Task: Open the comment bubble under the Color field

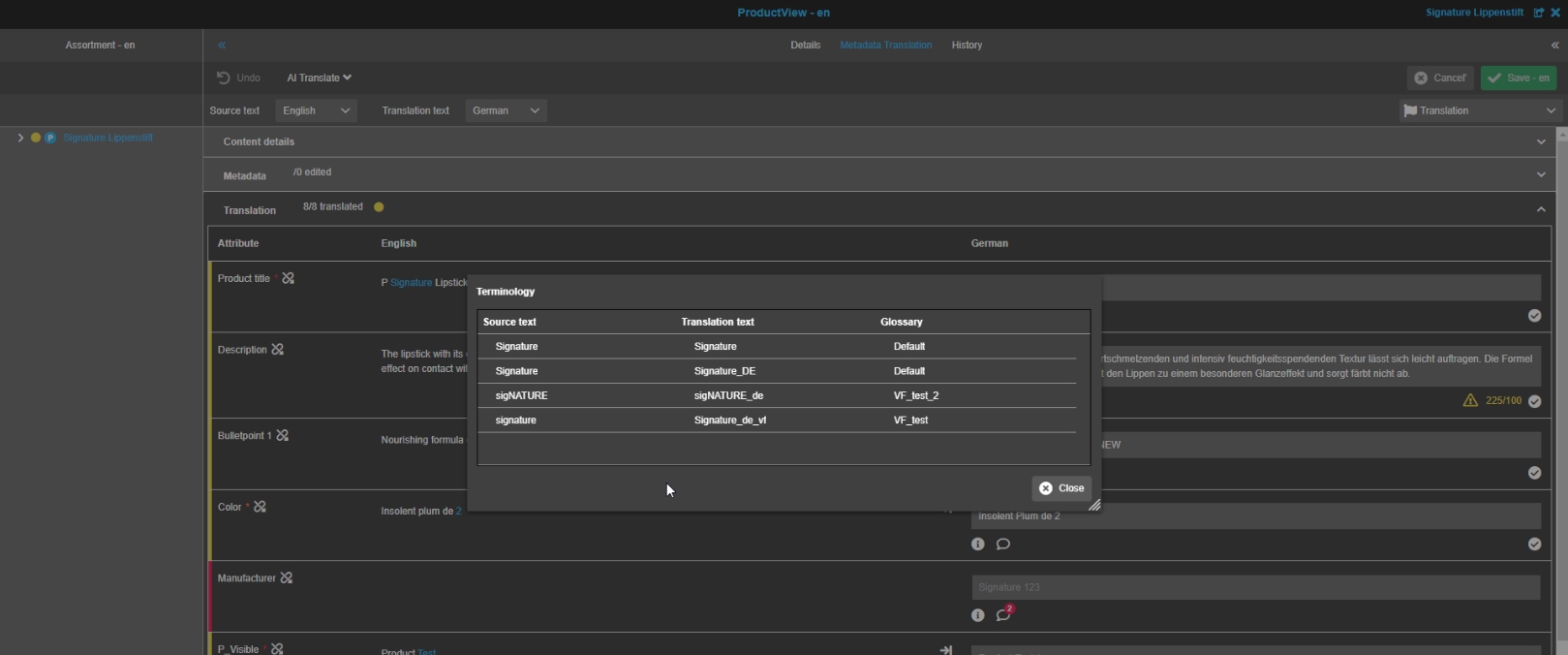Action: point(1003,545)
